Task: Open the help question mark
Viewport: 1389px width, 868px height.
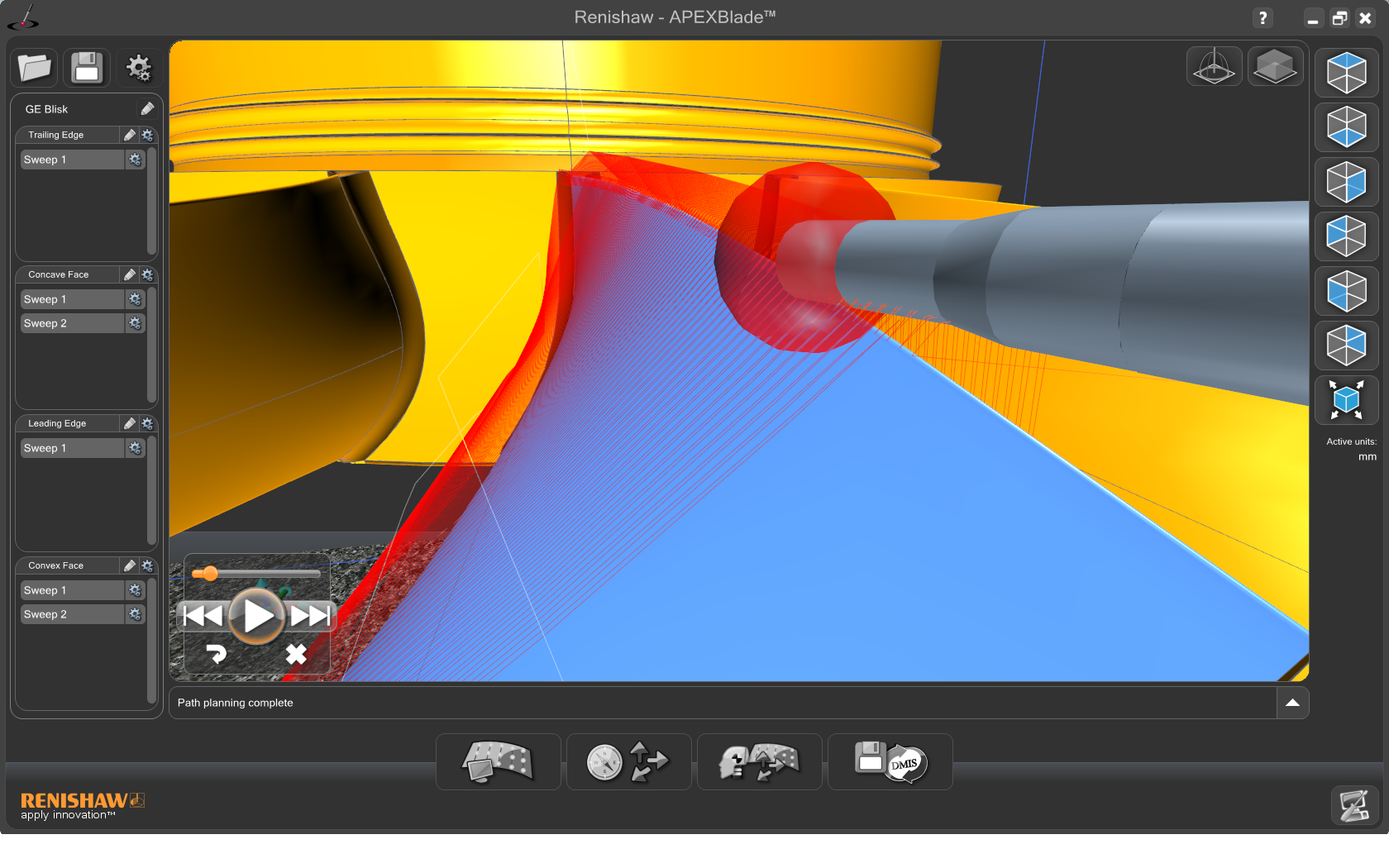Action: pos(1262,18)
